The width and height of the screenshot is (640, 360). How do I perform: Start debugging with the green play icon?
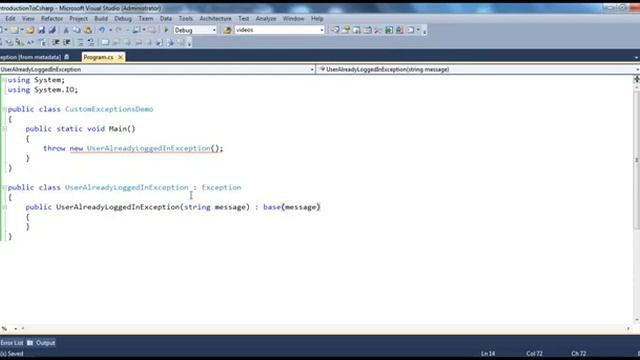[166, 30]
